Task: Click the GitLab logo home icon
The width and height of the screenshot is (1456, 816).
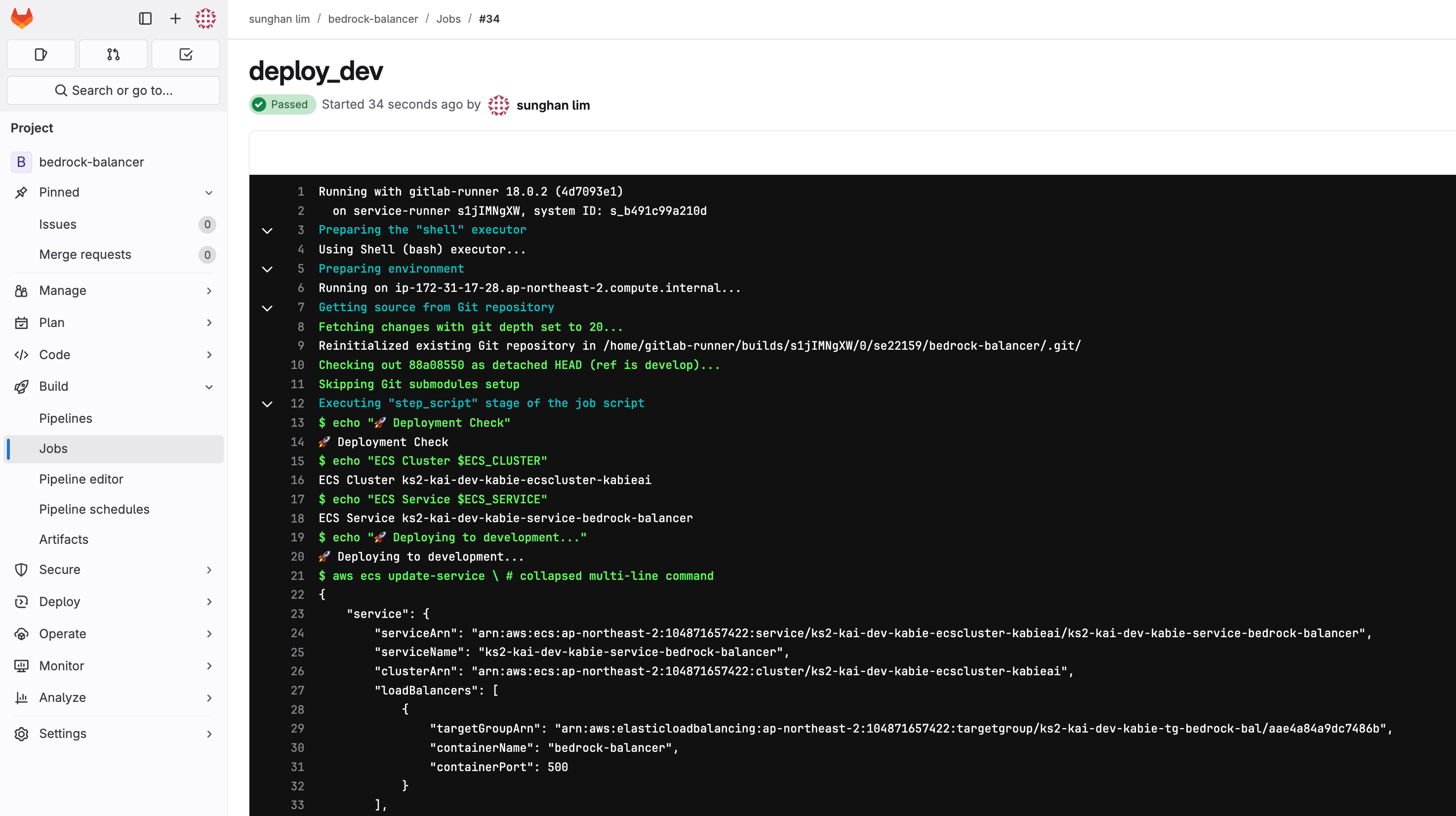Action: coord(22,18)
